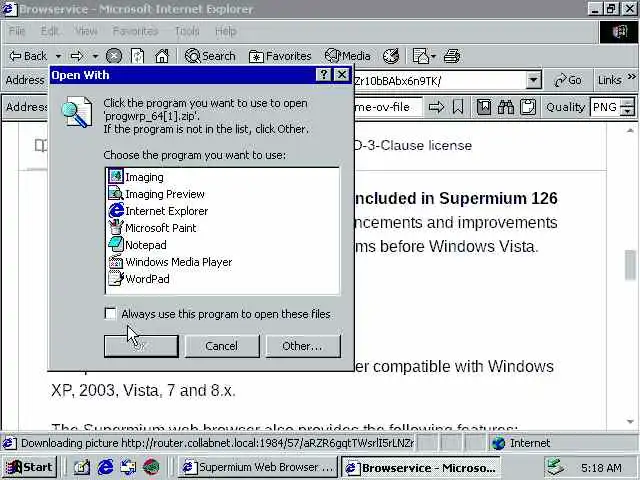Print the page with printer icon

(x=452, y=56)
